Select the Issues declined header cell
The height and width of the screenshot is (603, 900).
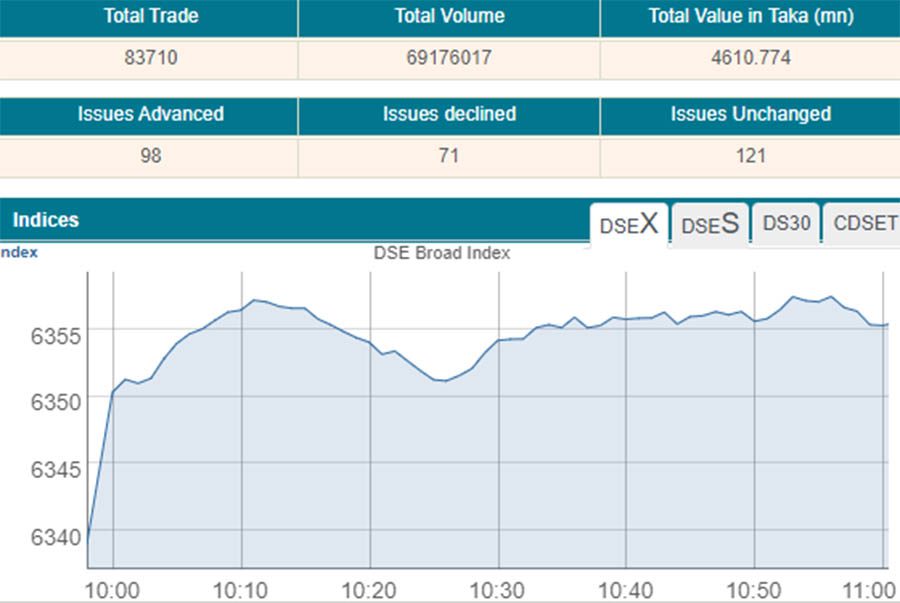pos(449,114)
